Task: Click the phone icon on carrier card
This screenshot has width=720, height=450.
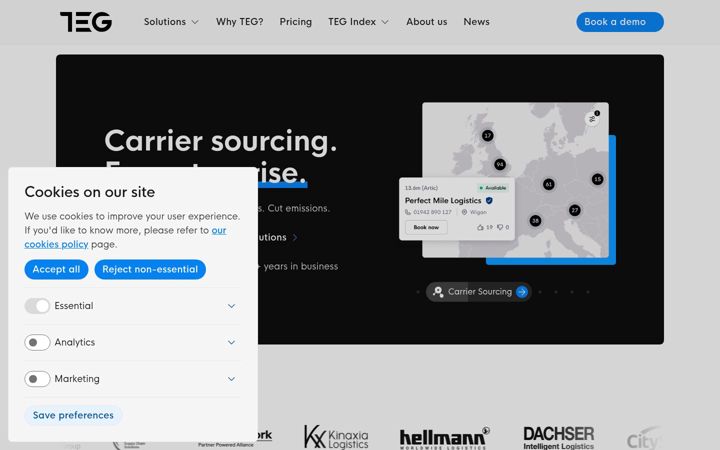Action: pyautogui.click(x=408, y=212)
